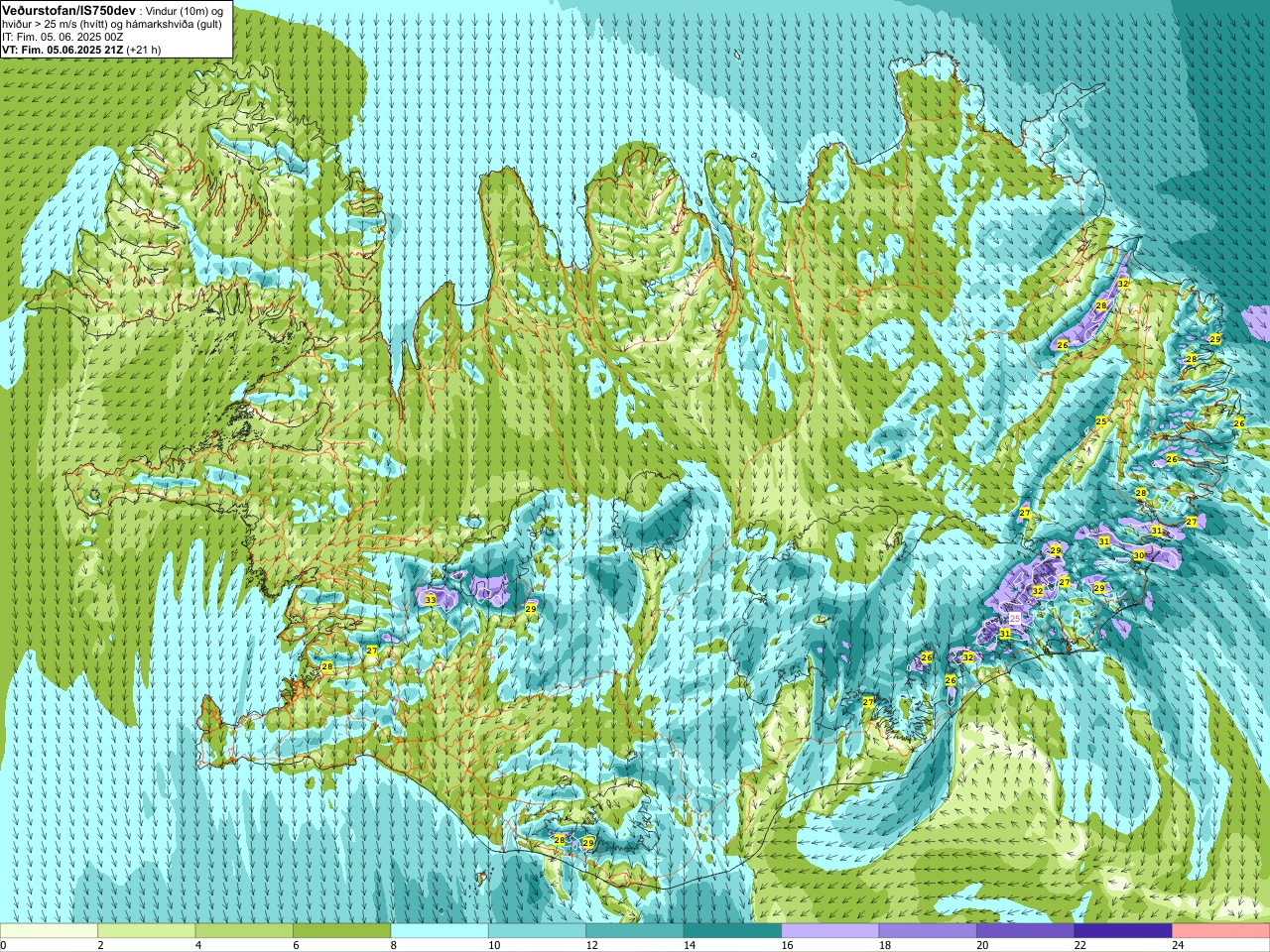This screenshot has height=952, width=1270.
Task: Select the pink above-24 m/s scale swatch
Action: (1221, 931)
